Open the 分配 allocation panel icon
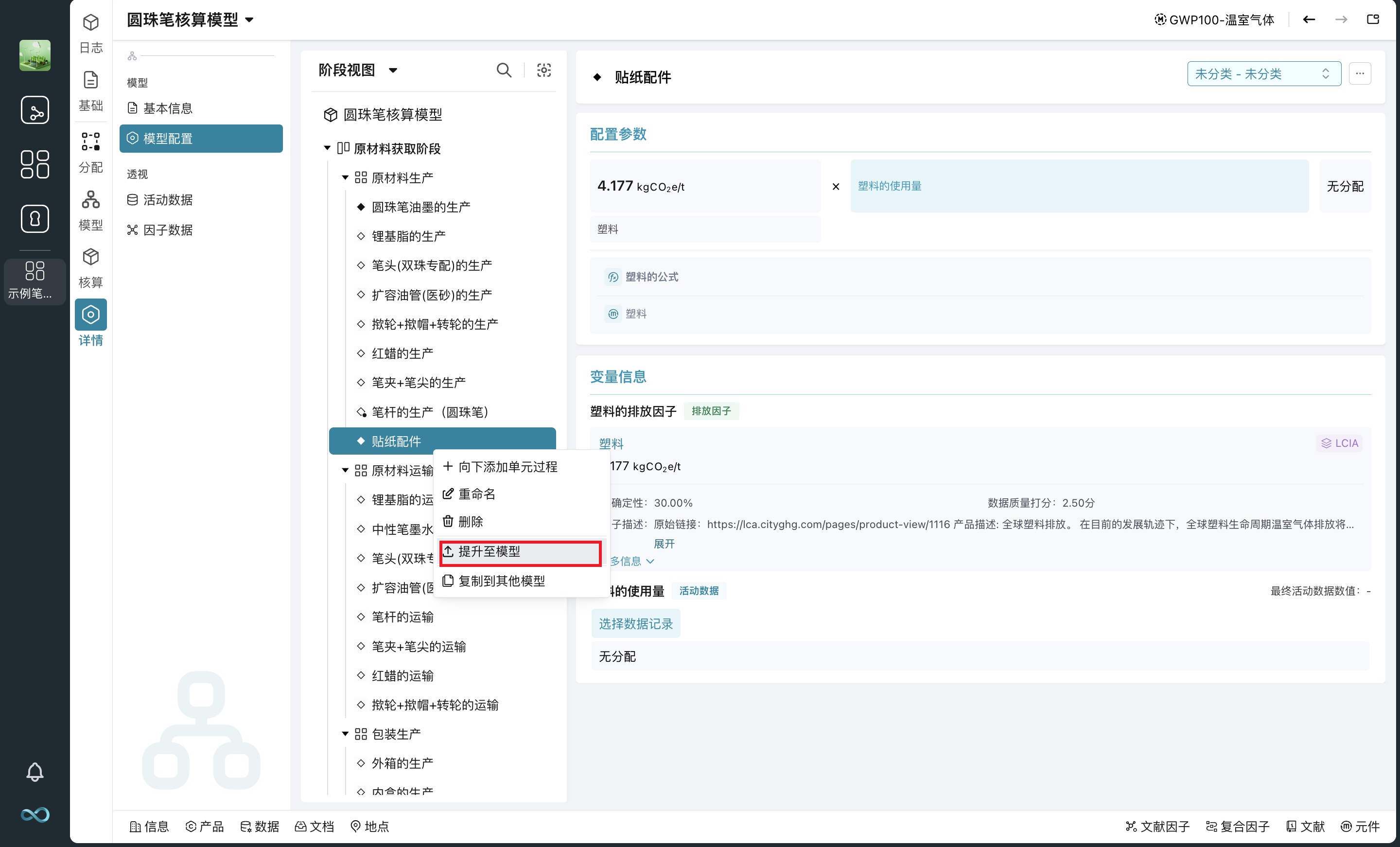The height and width of the screenshot is (847, 1400). coord(90,141)
